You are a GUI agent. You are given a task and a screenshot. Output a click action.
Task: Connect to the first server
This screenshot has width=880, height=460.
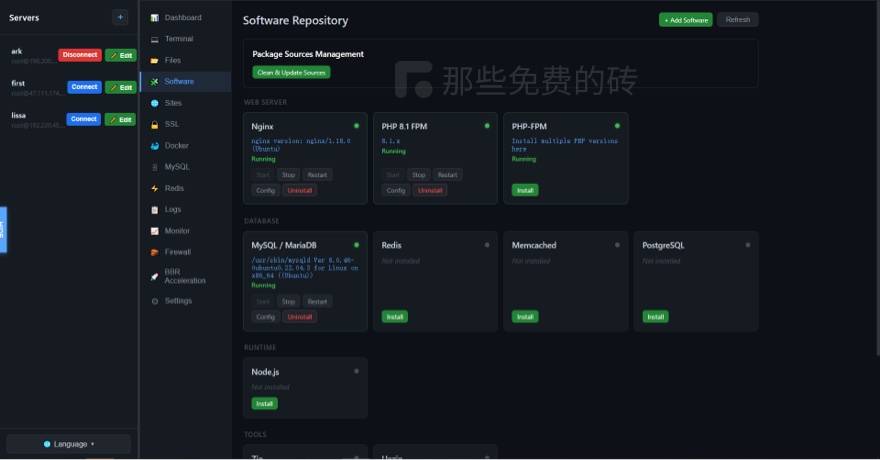click(84, 87)
